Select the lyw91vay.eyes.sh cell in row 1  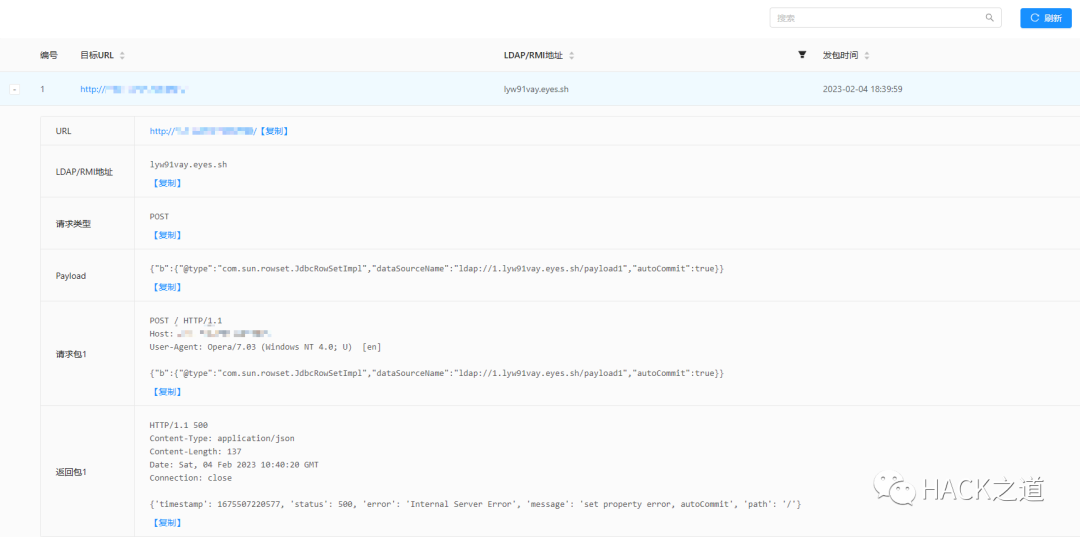point(536,89)
